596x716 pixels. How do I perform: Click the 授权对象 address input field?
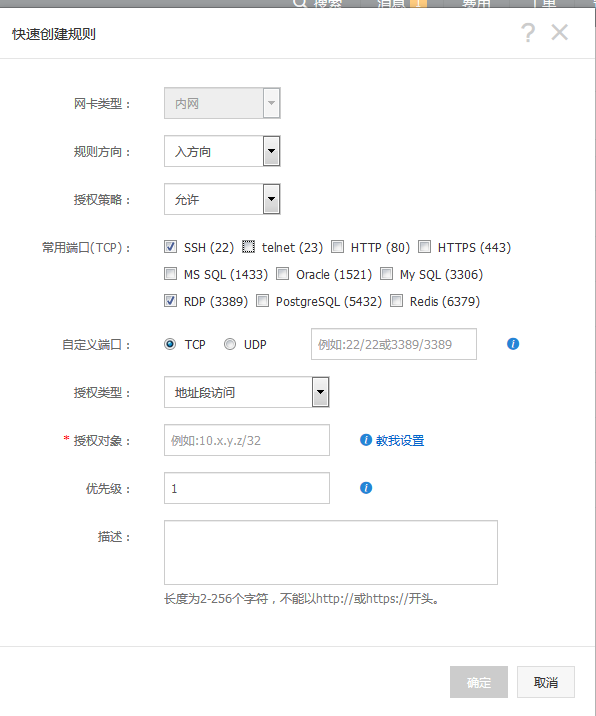click(247, 440)
